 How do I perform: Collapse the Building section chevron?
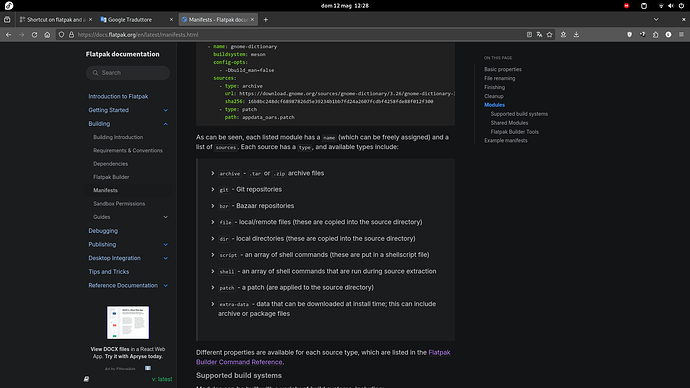[165, 124]
